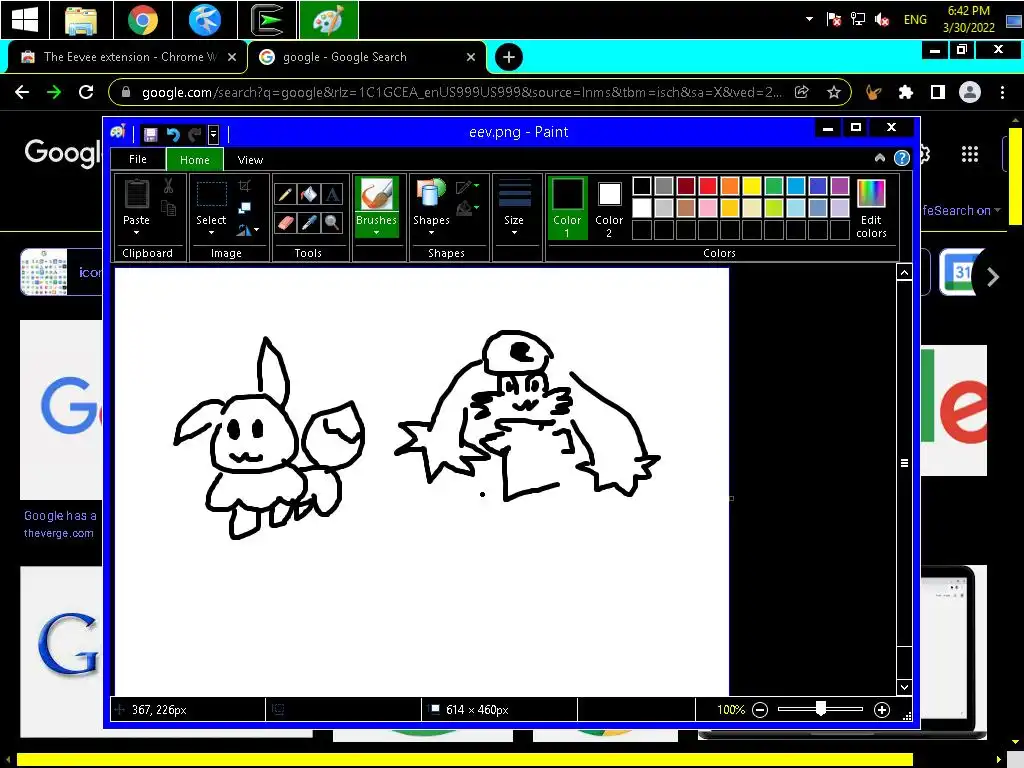Screen dimensions: 1024x768
Task: Open a new Chrome tab
Action: tap(509, 57)
